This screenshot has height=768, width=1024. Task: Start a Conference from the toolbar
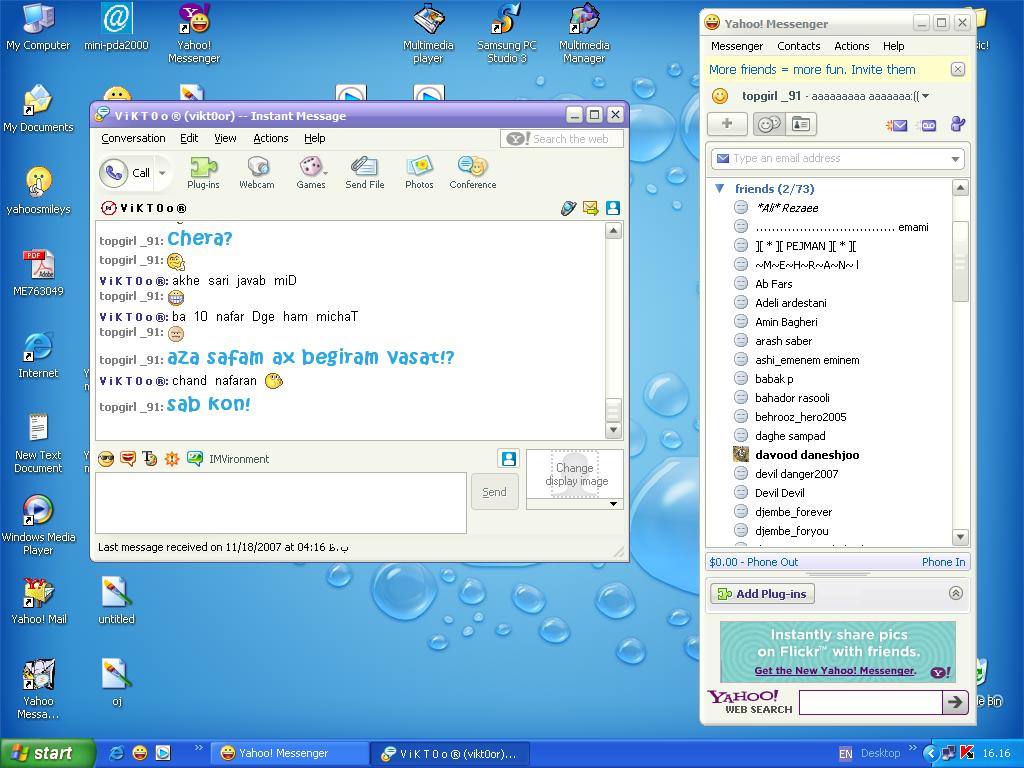(473, 172)
